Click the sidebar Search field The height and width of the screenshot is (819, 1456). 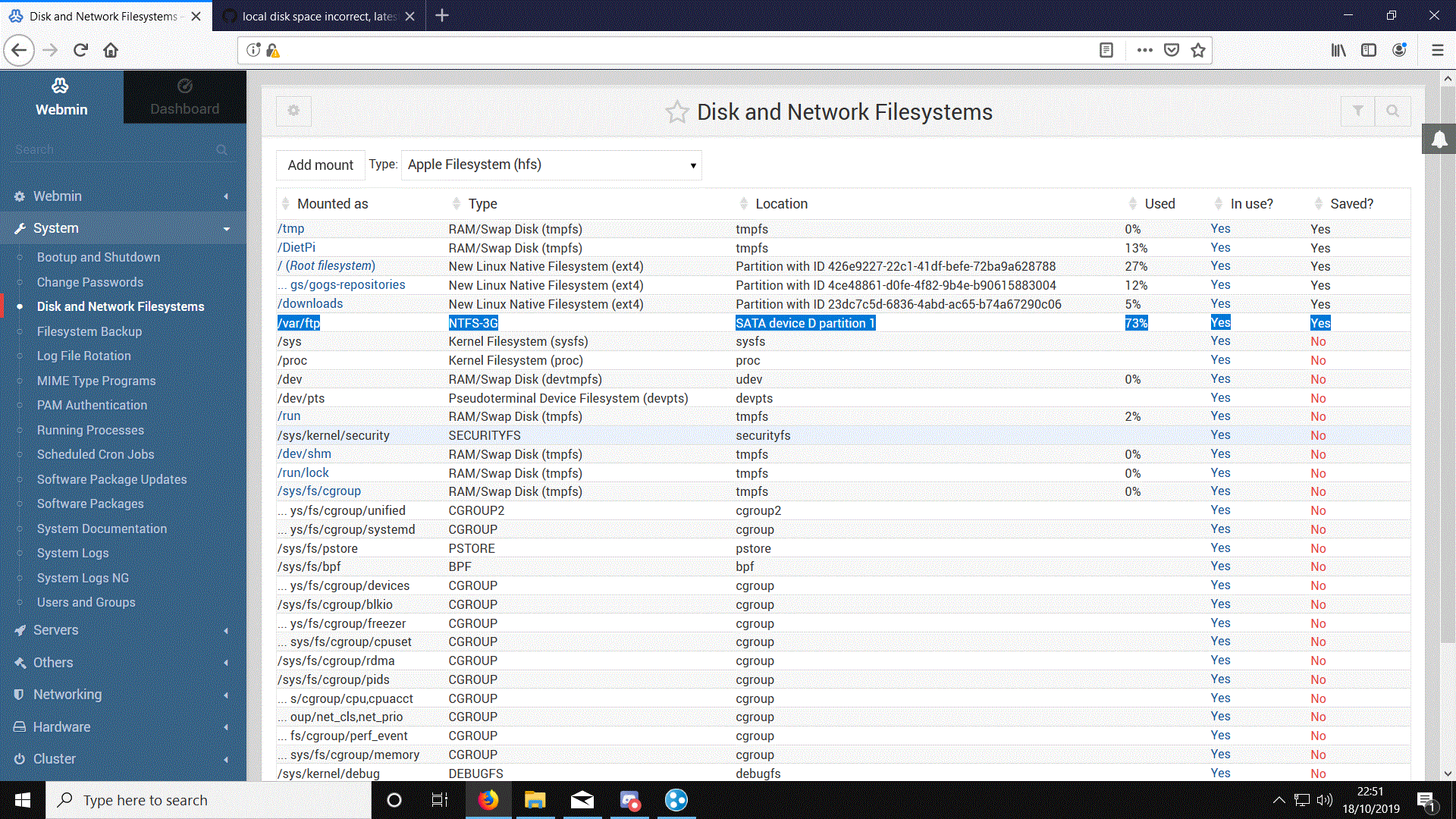121,149
